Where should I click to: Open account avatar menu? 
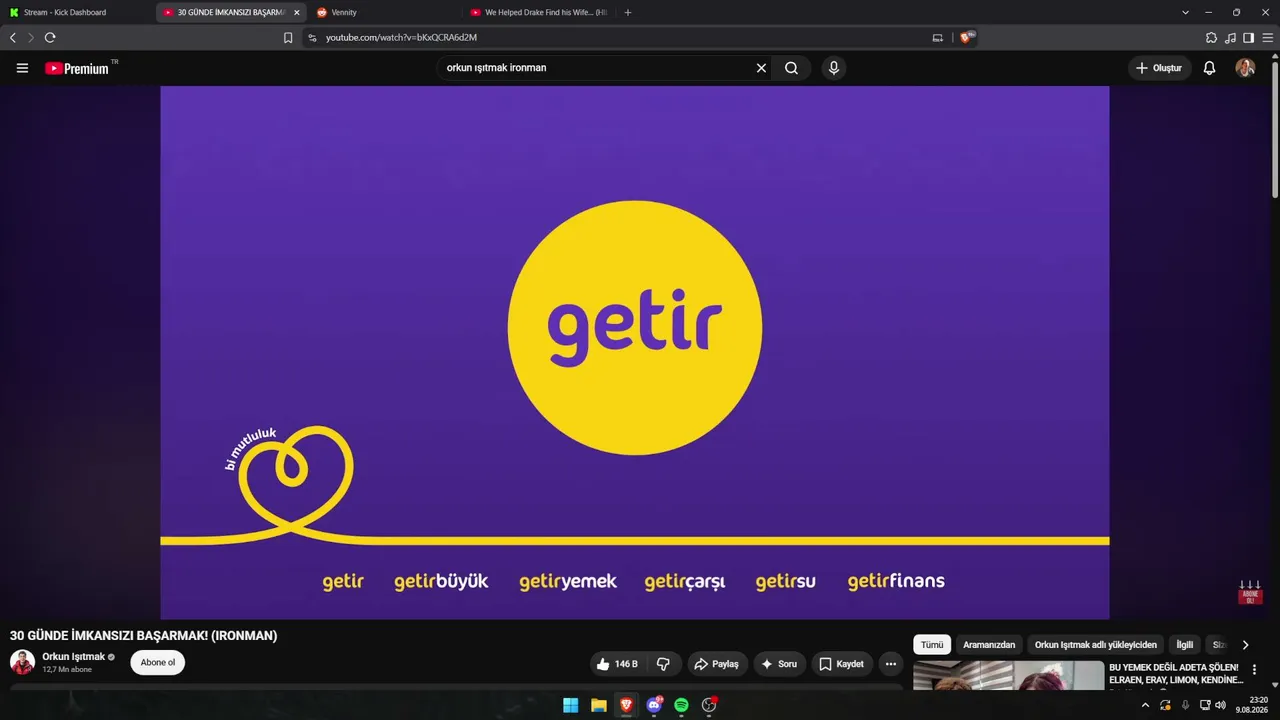[x=1245, y=68]
